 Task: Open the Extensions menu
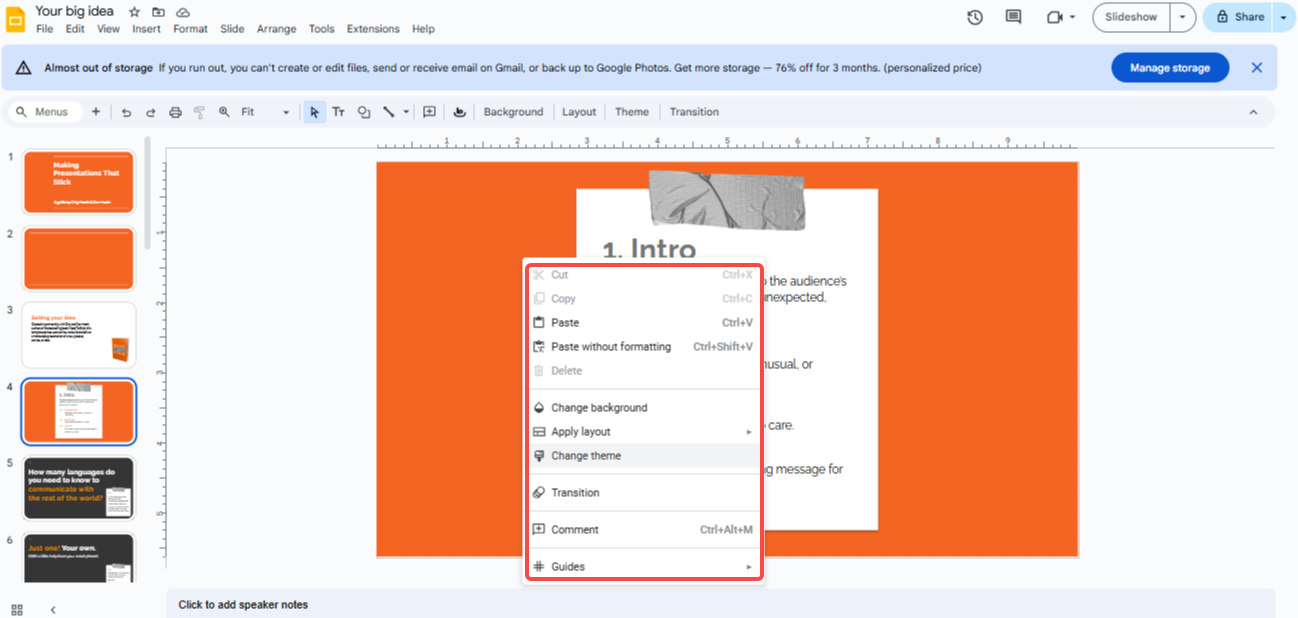pos(373,28)
